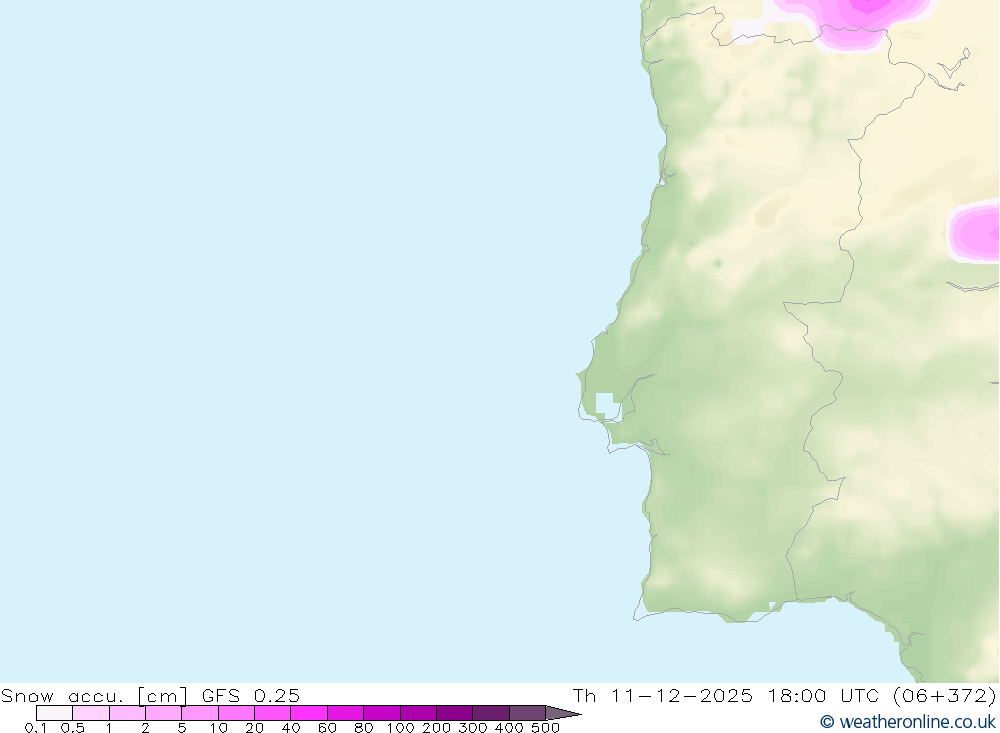Select the 200–300 cm legend color swatch
1000x733 pixels.
pos(455,713)
